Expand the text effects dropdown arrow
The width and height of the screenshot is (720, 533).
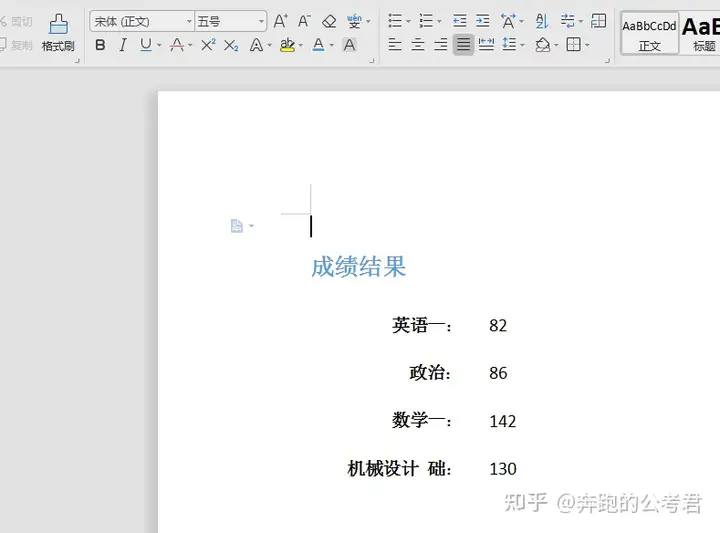(x=270, y=45)
